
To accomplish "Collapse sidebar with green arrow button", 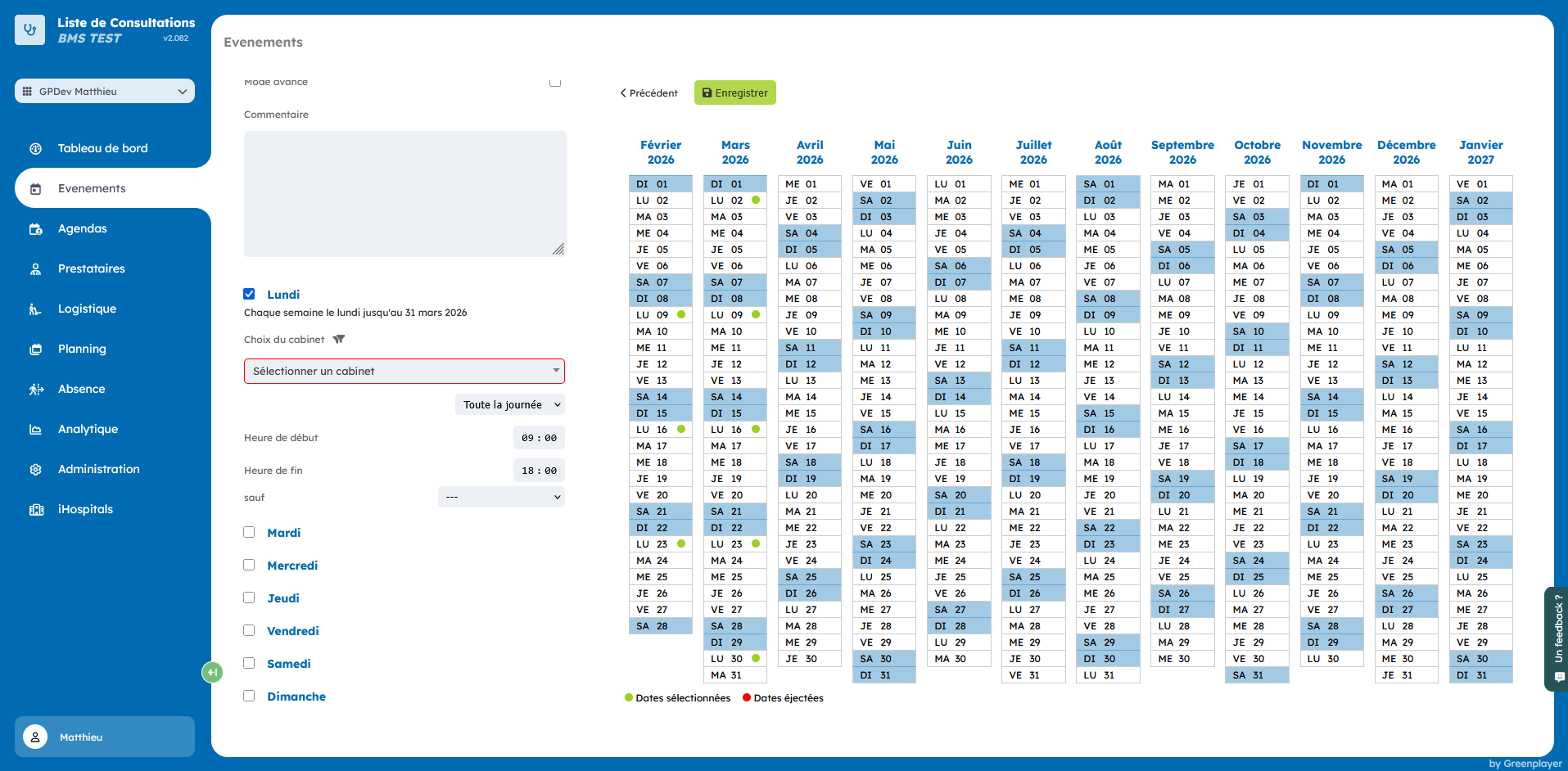I will pyautogui.click(x=212, y=672).
